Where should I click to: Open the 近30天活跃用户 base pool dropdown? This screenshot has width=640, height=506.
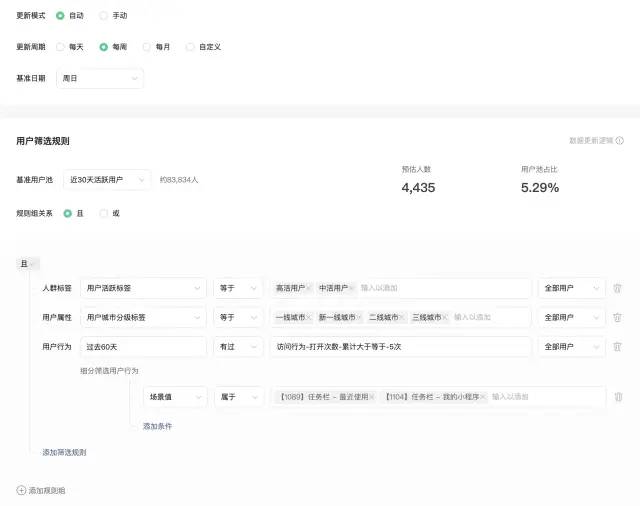coord(107,180)
